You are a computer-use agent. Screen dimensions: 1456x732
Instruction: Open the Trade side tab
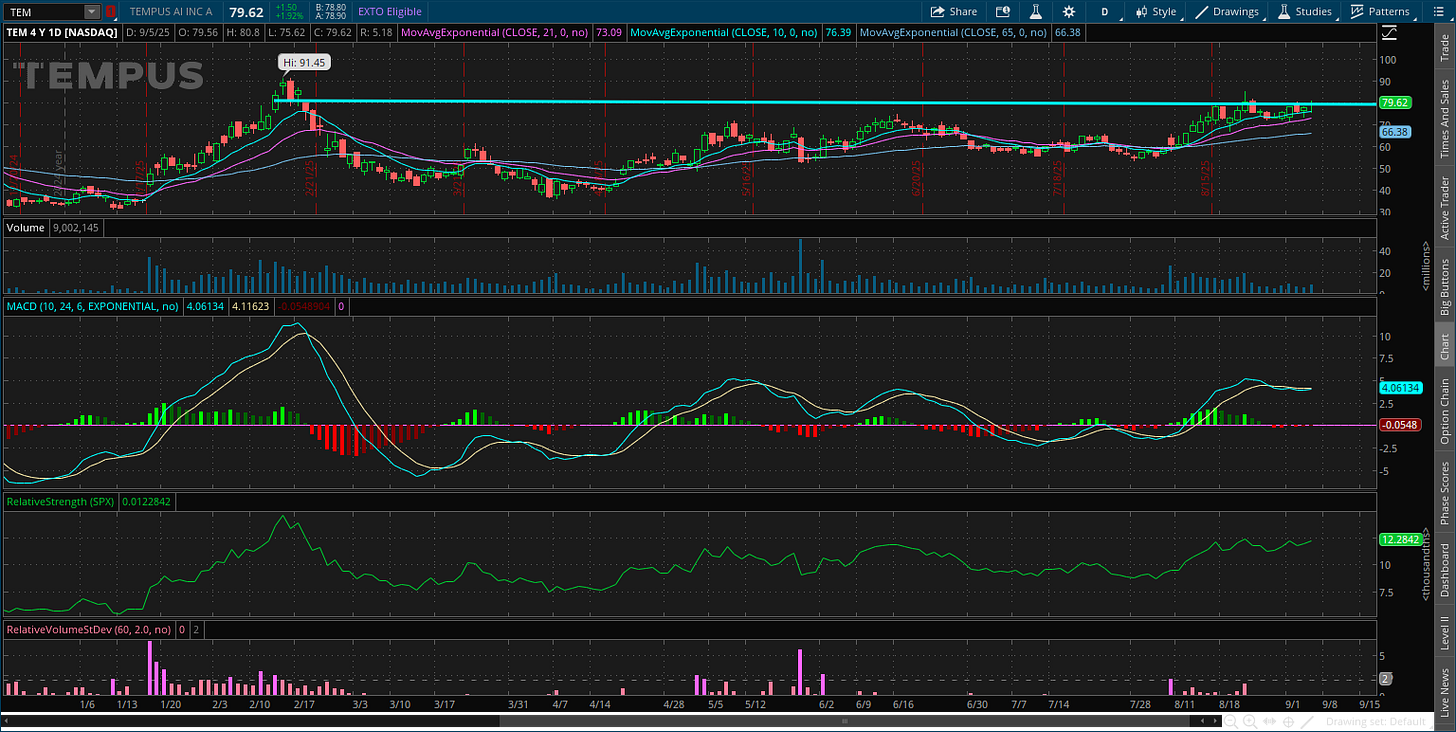tap(1444, 46)
